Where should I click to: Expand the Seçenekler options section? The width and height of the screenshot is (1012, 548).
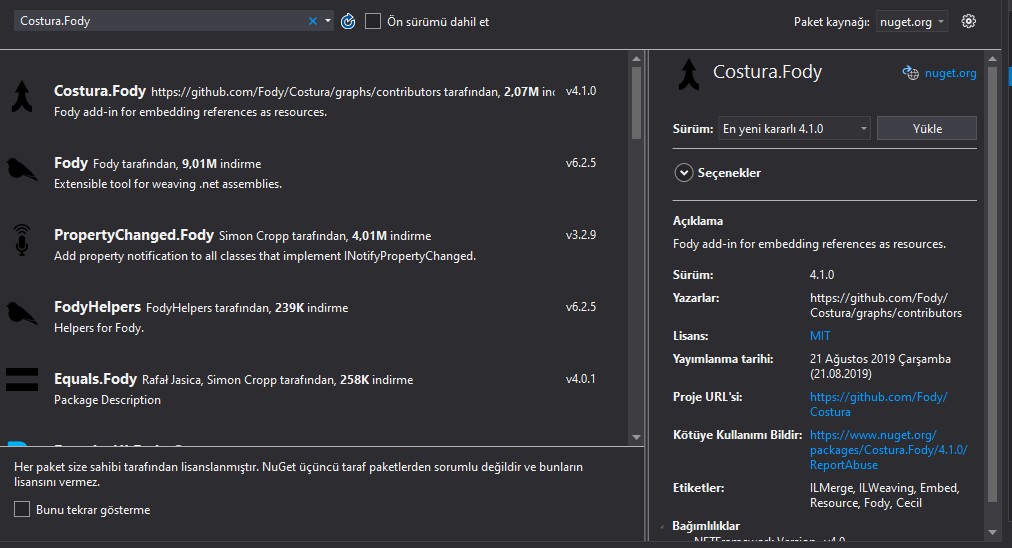click(683, 173)
